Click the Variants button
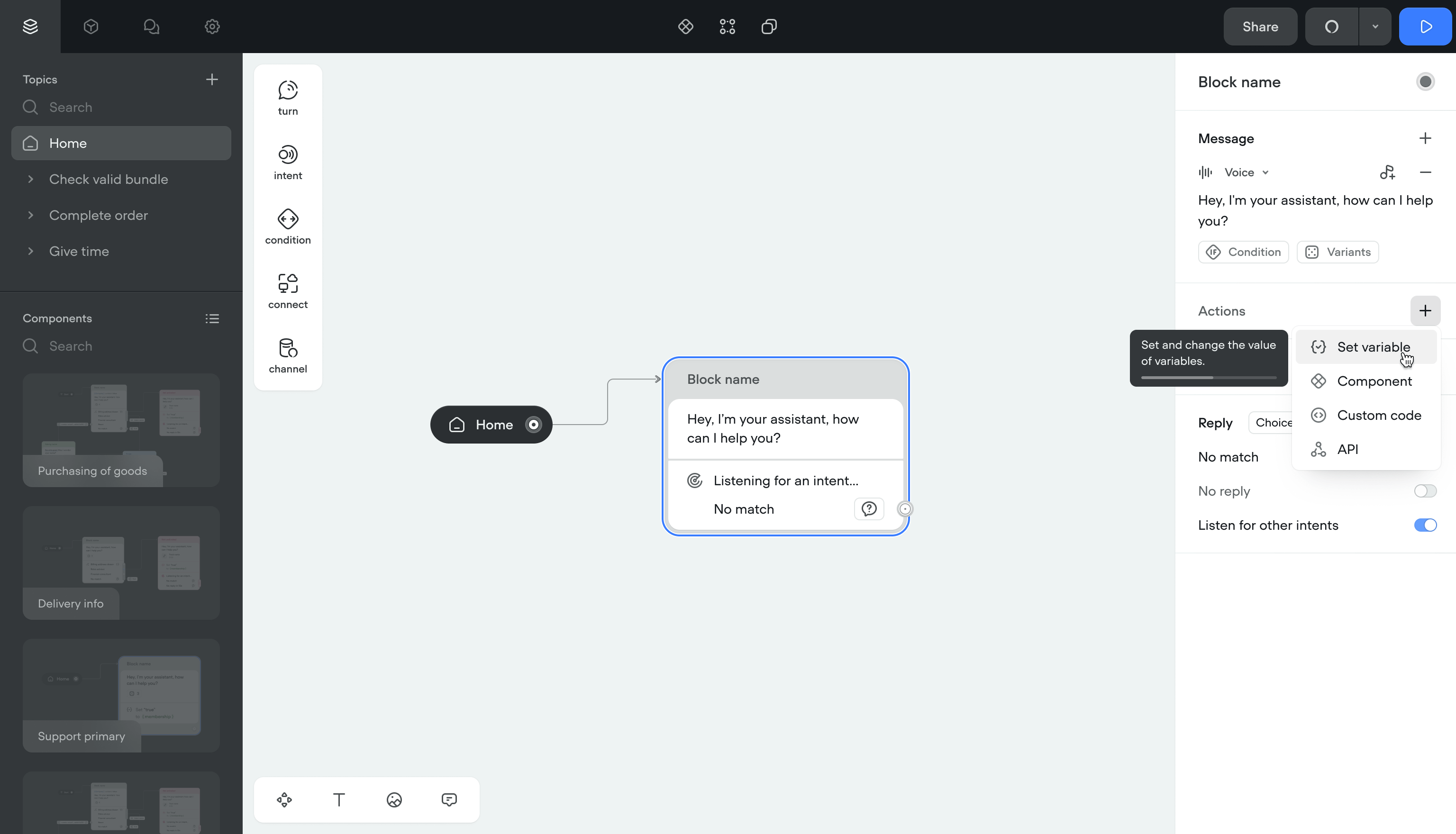 [1338, 252]
